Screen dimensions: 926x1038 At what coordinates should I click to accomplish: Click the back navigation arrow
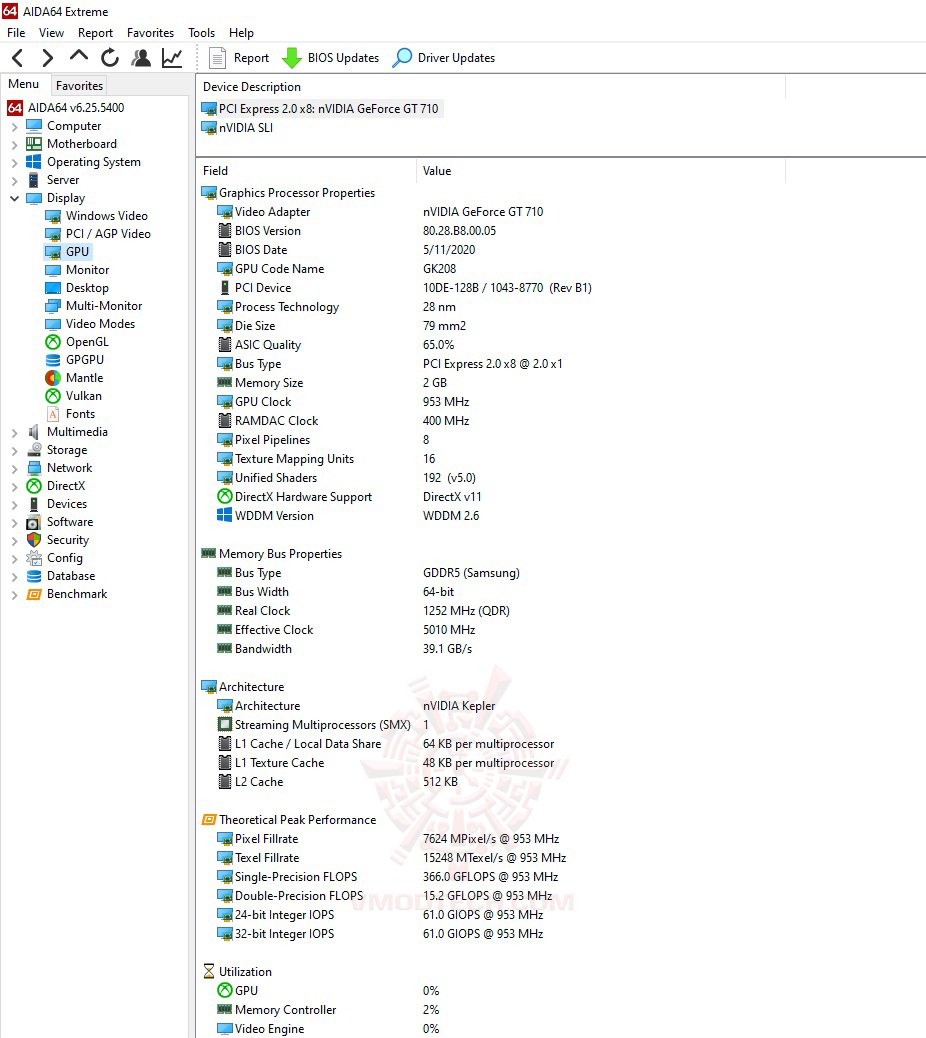15,57
